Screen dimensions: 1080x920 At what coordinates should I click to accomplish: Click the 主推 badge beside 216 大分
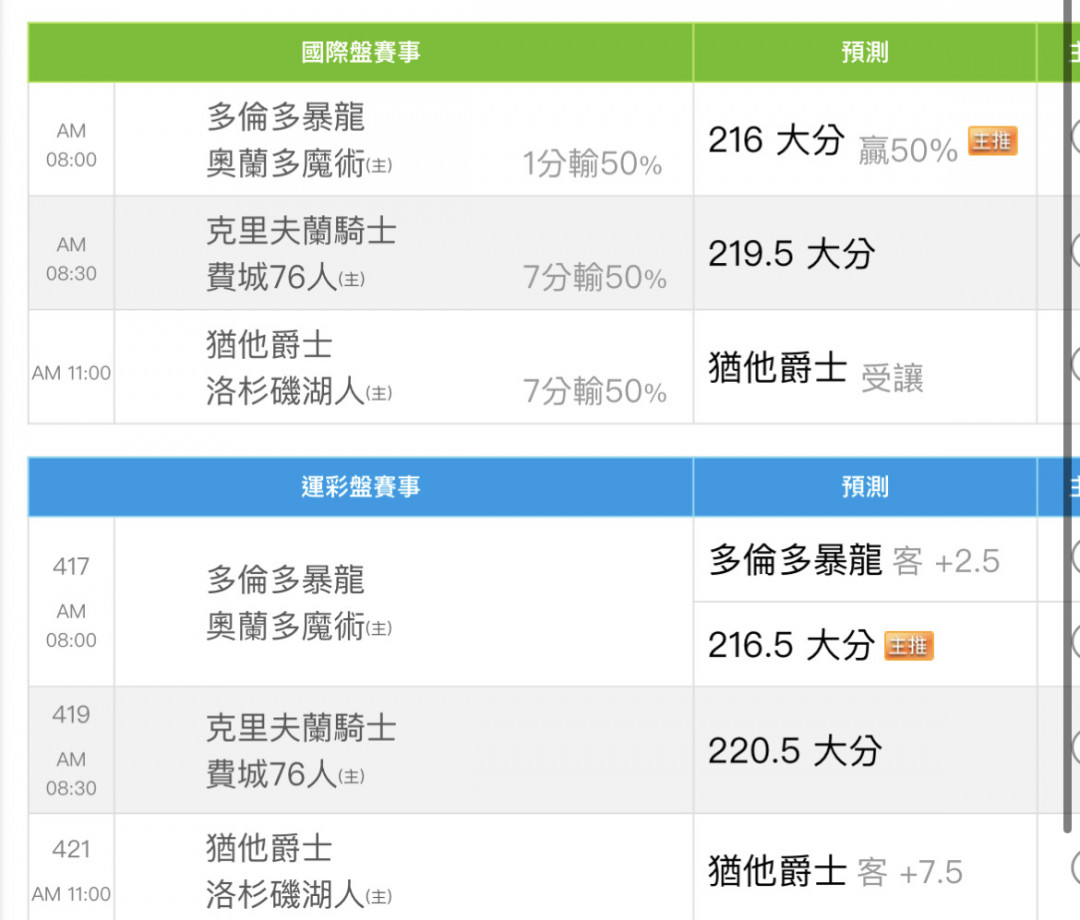[x=993, y=141]
